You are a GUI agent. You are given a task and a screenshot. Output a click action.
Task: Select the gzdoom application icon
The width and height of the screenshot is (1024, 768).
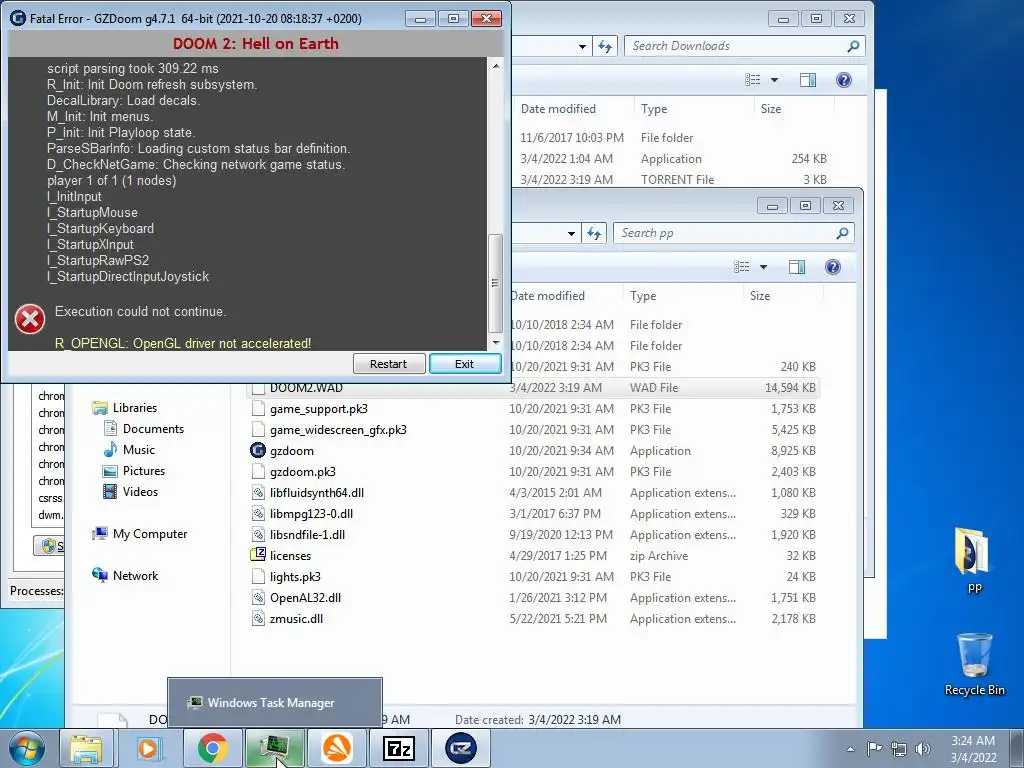258,451
